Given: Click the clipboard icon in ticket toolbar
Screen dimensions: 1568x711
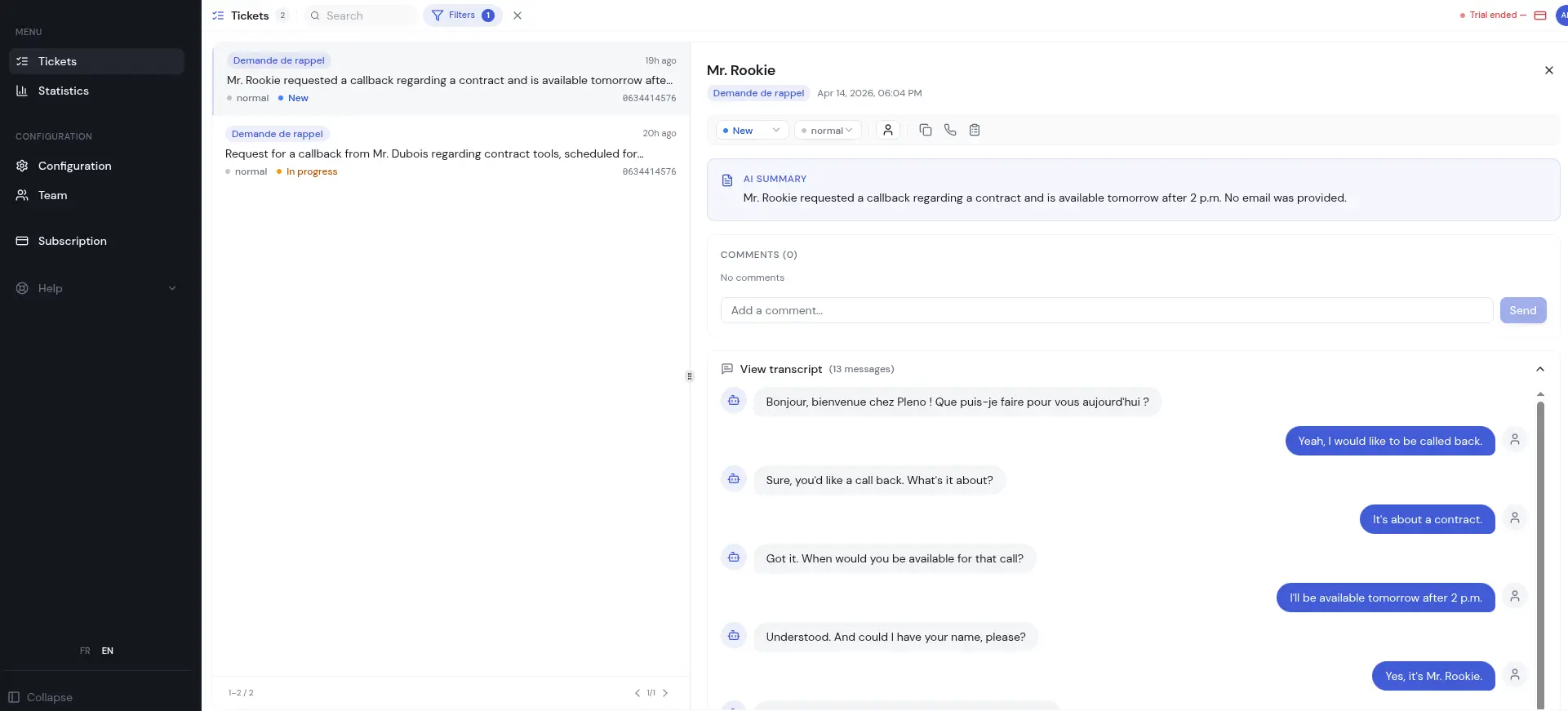Looking at the screenshot, I should pos(975,130).
